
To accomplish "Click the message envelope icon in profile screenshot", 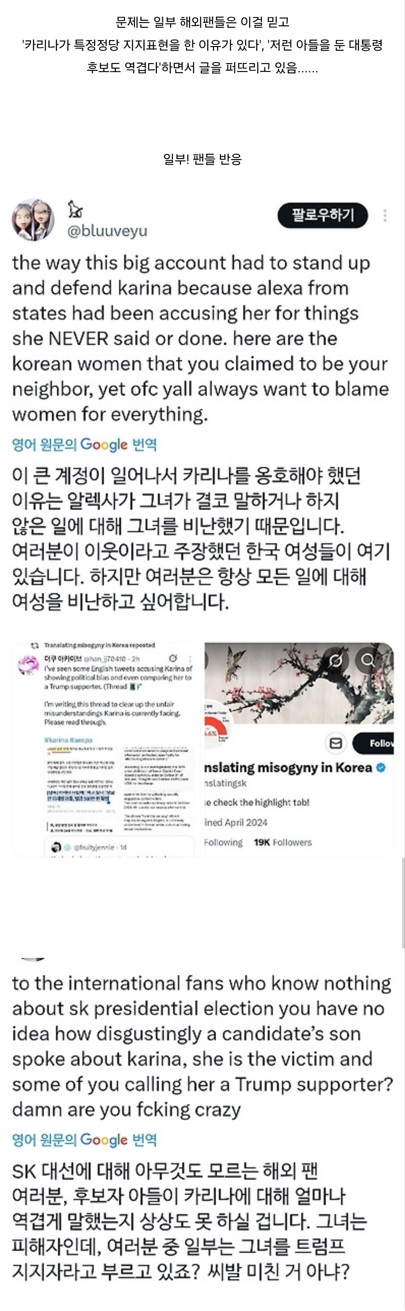I will [x=336, y=744].
